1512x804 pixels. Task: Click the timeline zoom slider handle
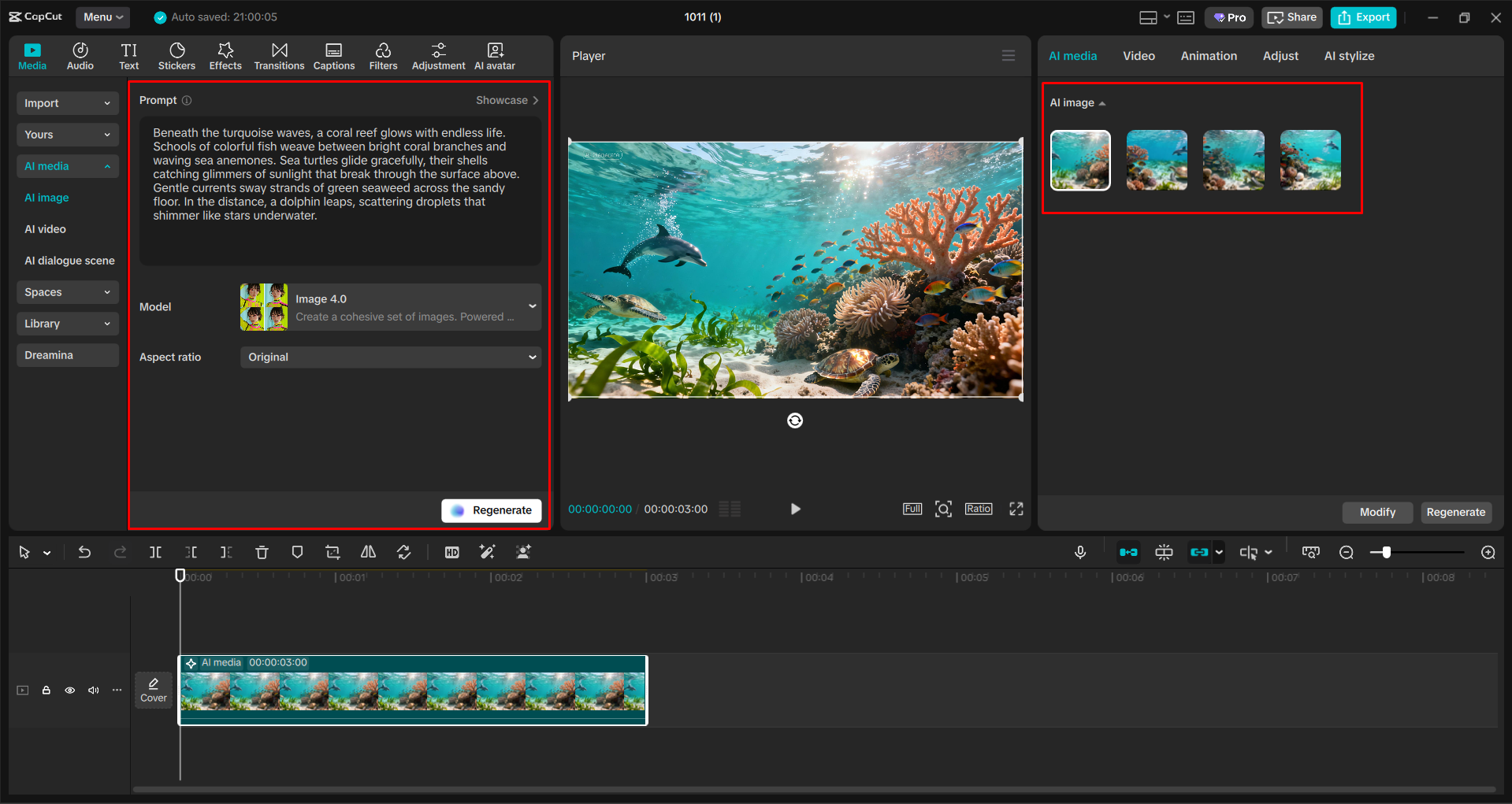point(1386,552)
